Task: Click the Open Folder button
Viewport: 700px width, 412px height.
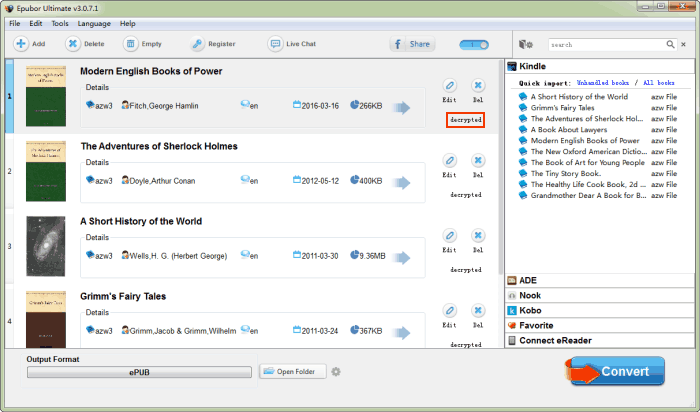Action: [293, 371]
